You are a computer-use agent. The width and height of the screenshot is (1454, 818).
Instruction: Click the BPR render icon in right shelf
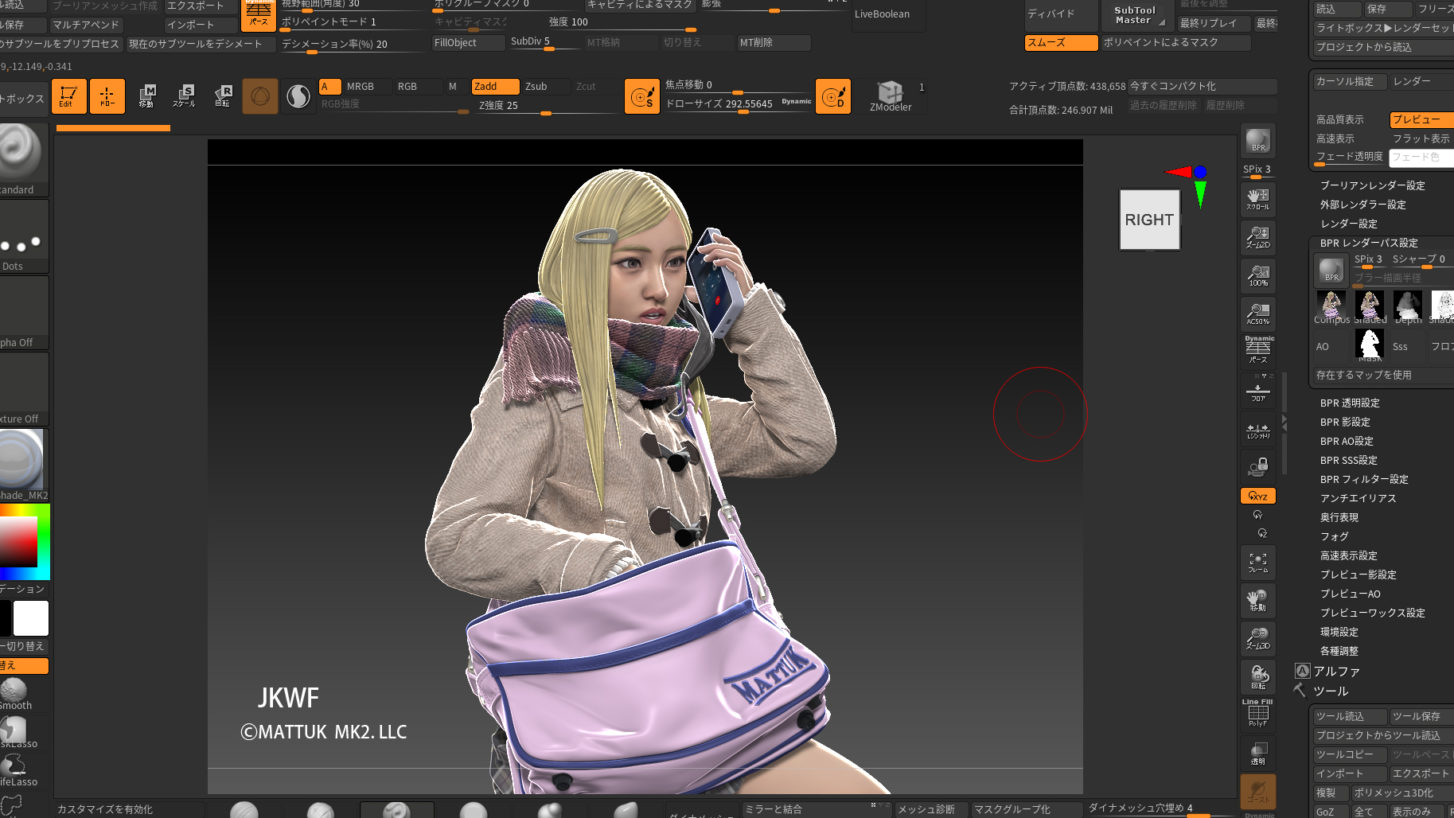click(x=1258, y=141)
